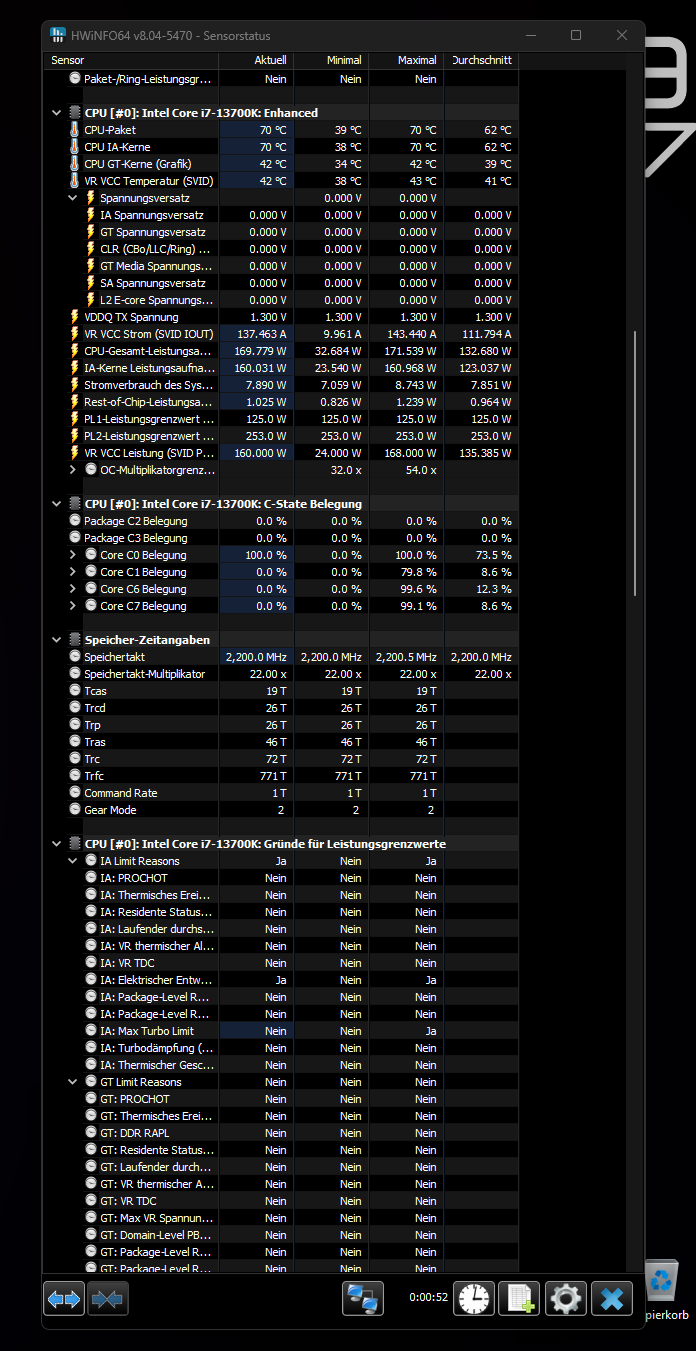Open sensor settings gear icon

565,1298
